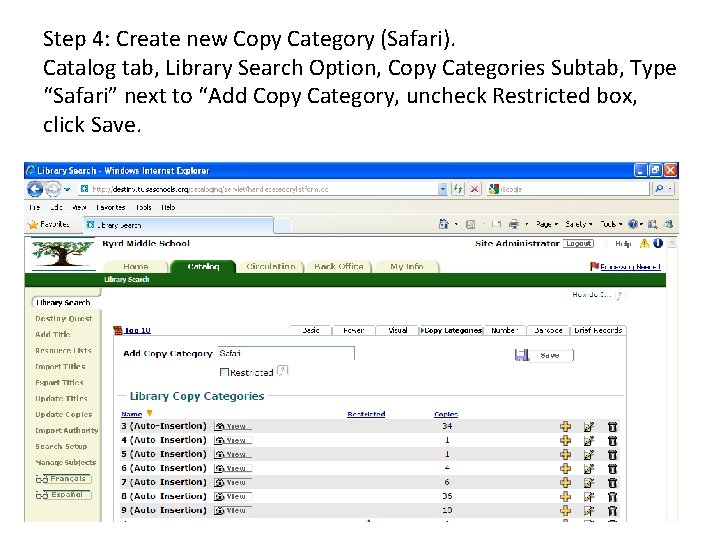Edit category 3 (Auto-Insertion) pencil icon

589,427
